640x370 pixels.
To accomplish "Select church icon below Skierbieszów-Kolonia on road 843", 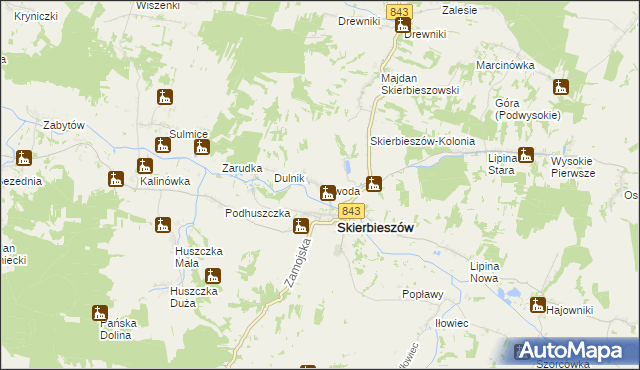I will click(373, 184).
